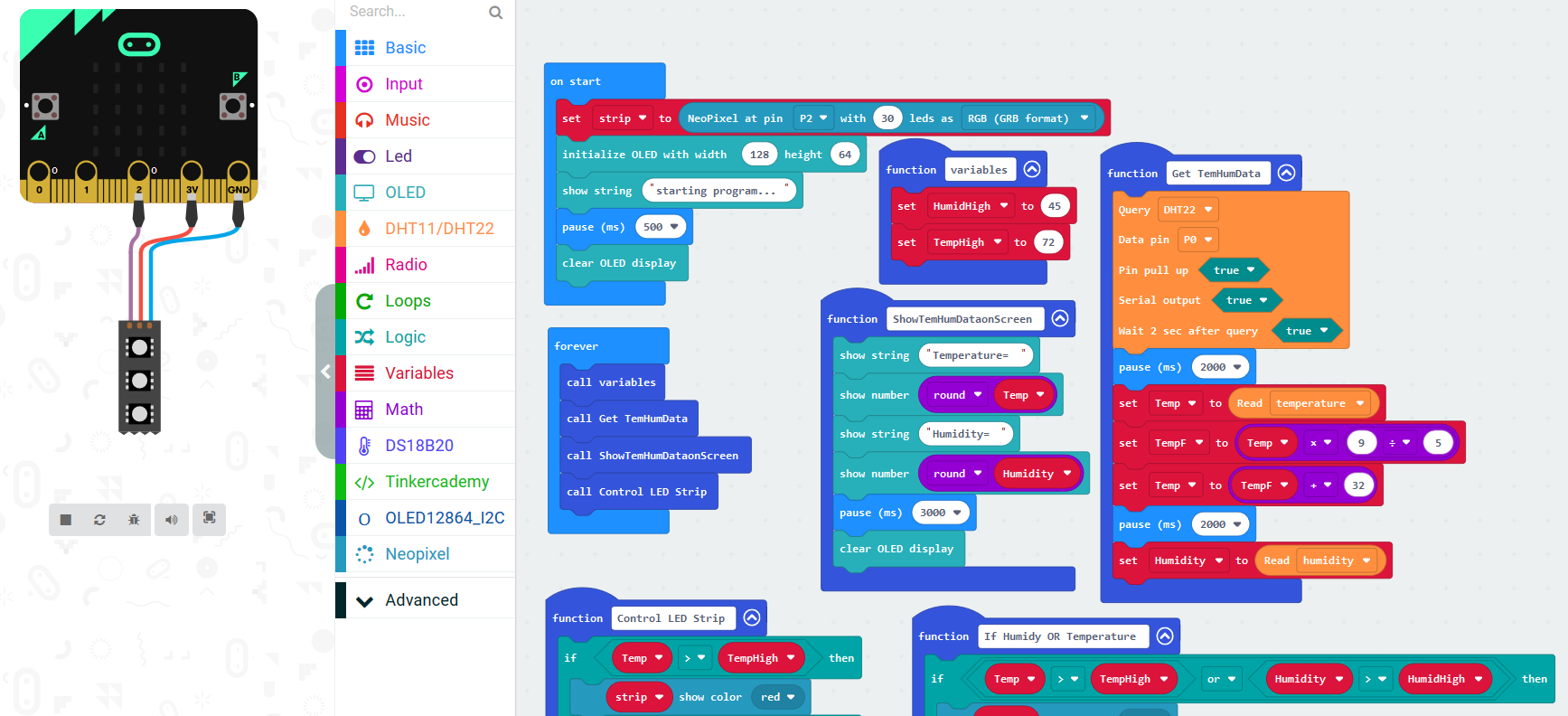Expand the Advanced toolbox section
This screenshot has width=1568, height=716.
[x=421, y=600]
